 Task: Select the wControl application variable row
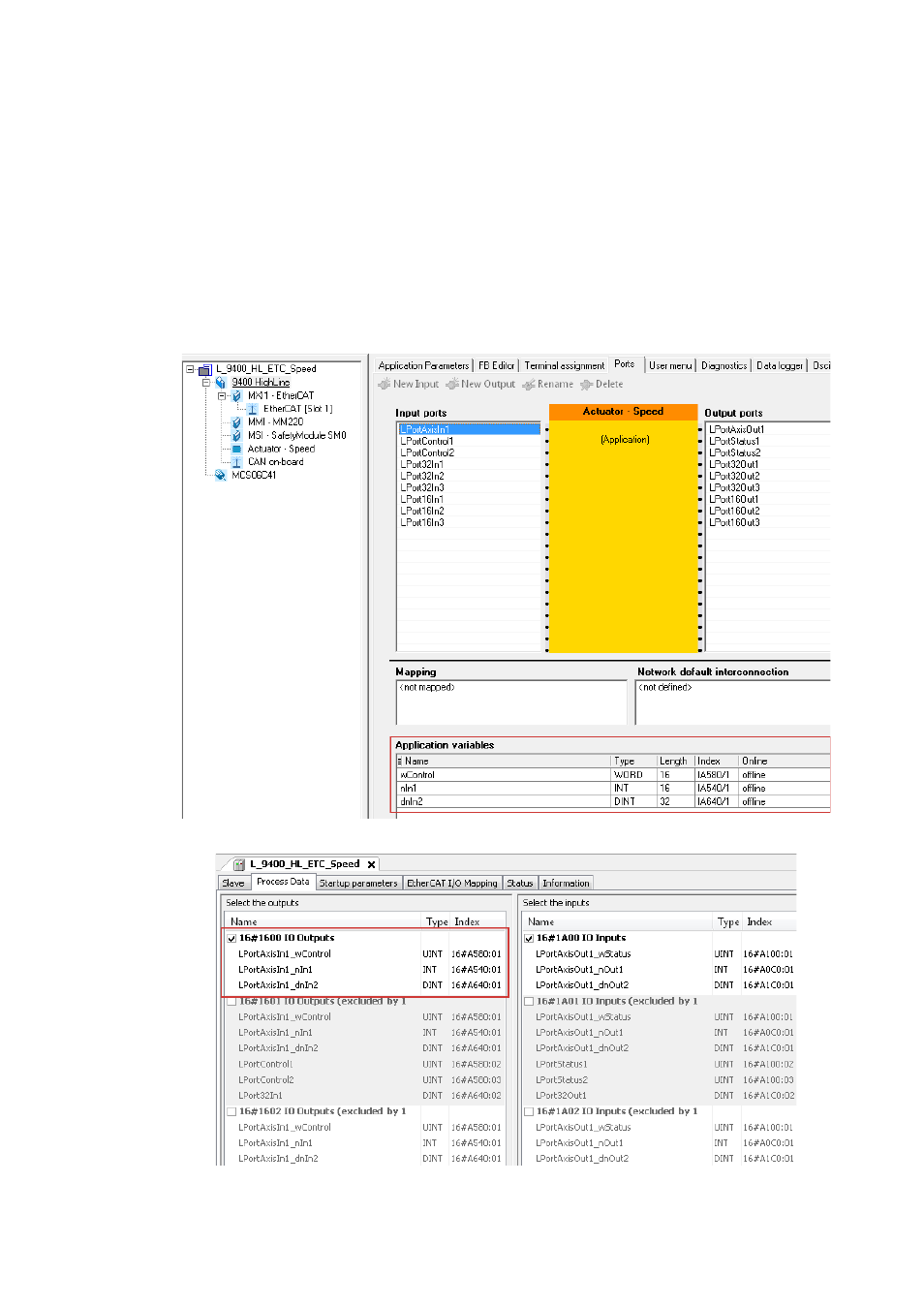tap(613, 775)
